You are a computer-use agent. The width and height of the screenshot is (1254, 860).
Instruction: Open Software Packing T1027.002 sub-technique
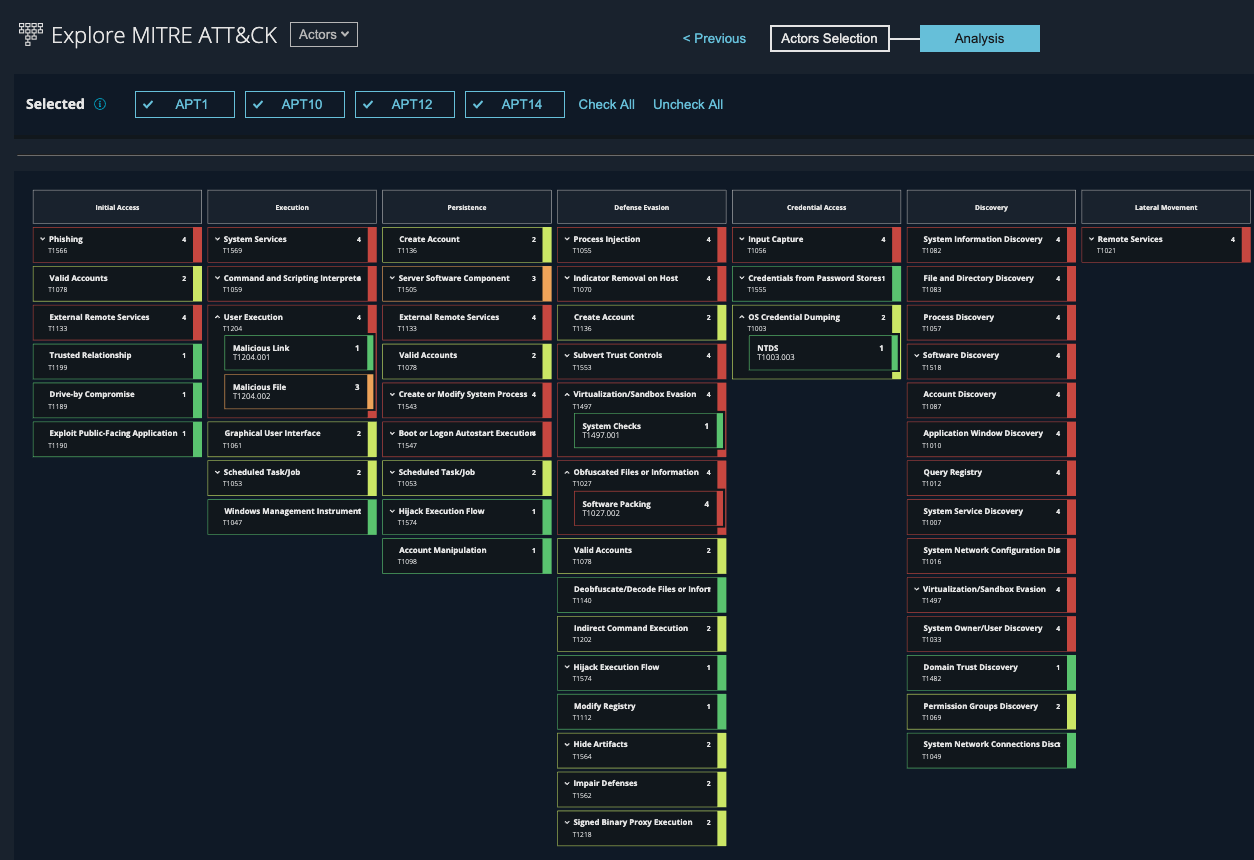click(648, 509)
